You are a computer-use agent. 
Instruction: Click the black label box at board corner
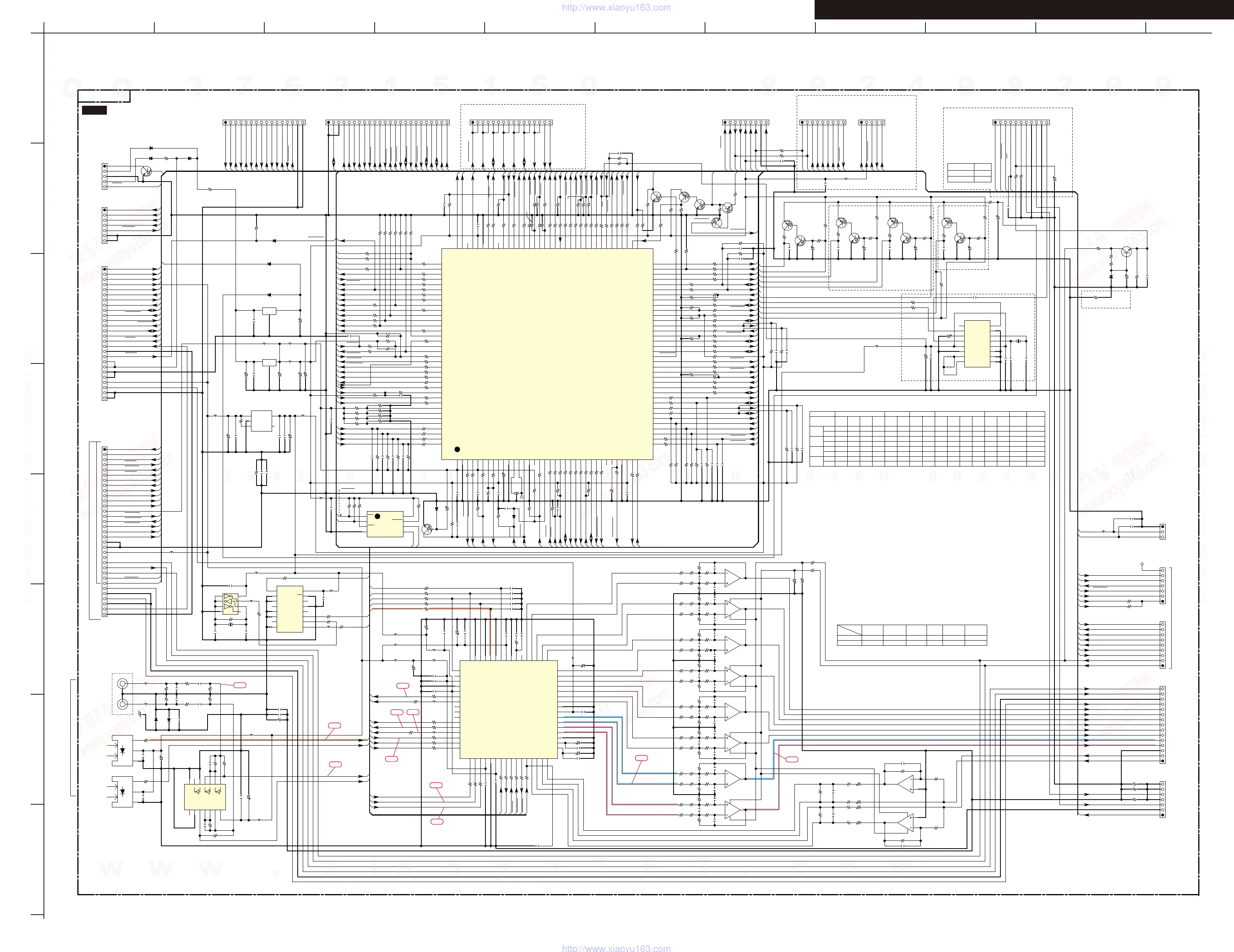94,110
